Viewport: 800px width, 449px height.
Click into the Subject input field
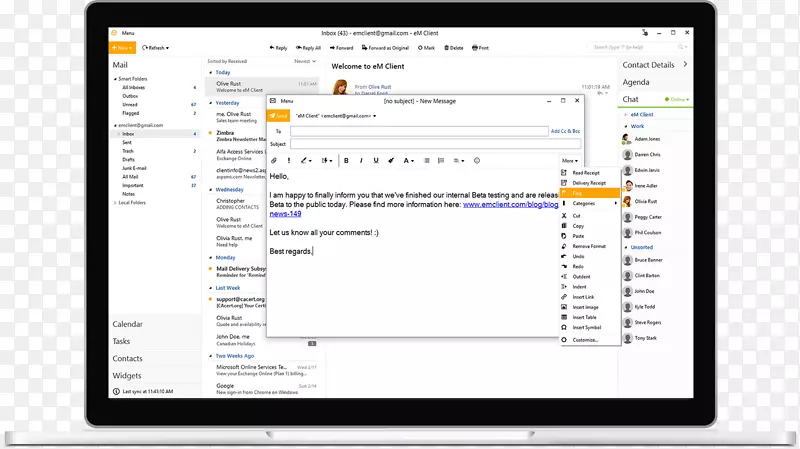tap(420, 144)
